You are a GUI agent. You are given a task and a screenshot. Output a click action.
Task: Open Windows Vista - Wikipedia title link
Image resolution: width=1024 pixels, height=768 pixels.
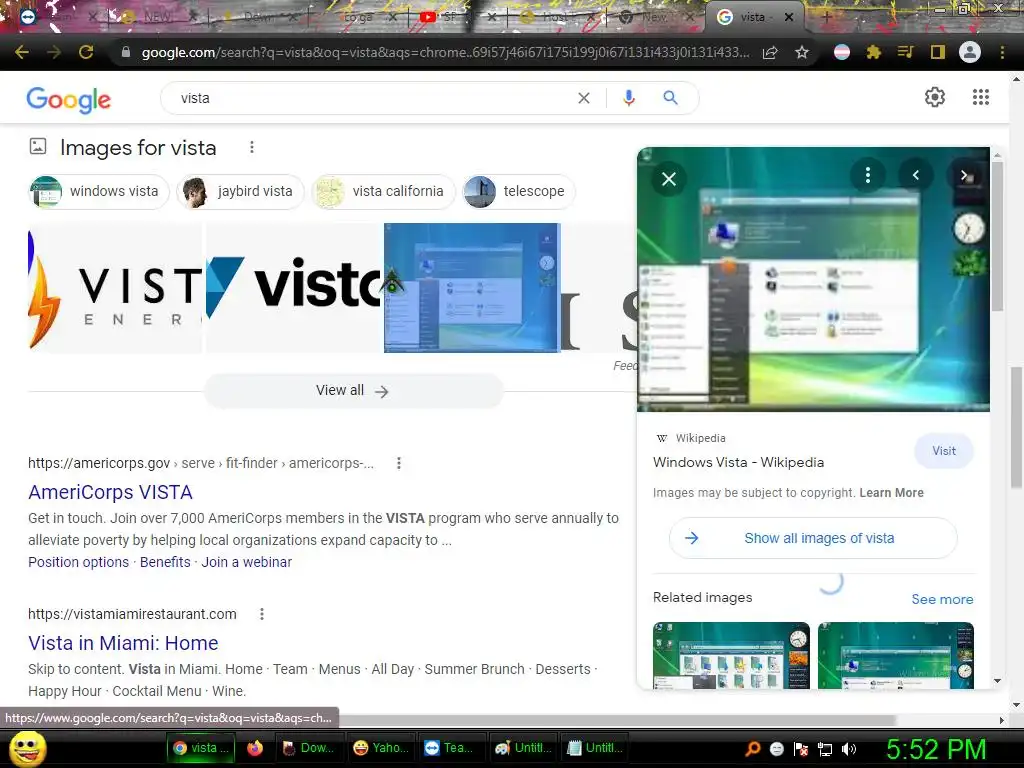click(x=739, y=462)
